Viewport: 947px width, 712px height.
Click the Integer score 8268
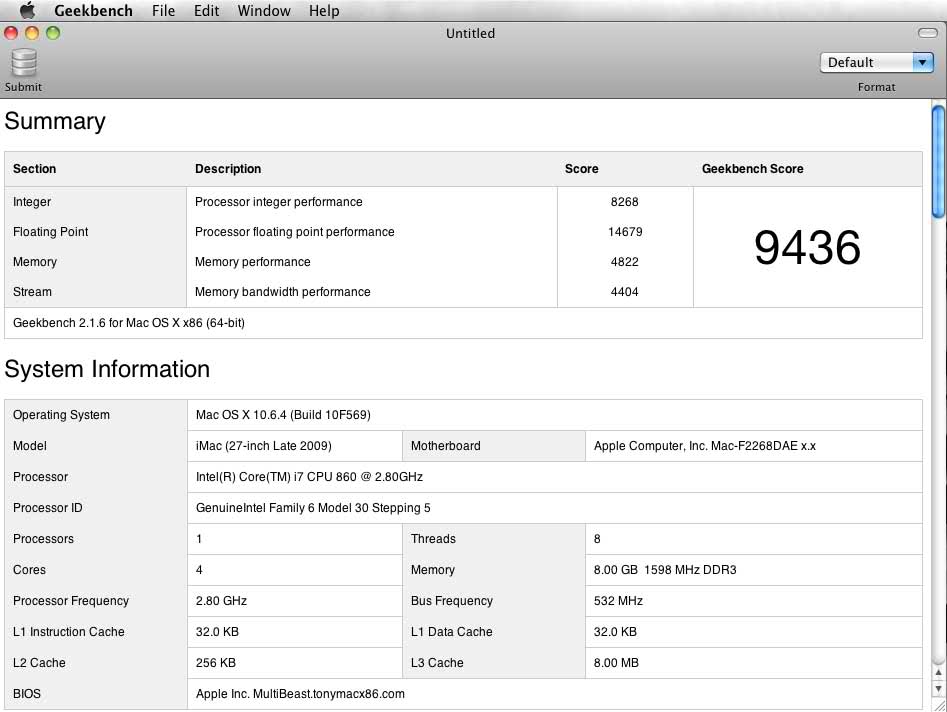click(624, 202)
